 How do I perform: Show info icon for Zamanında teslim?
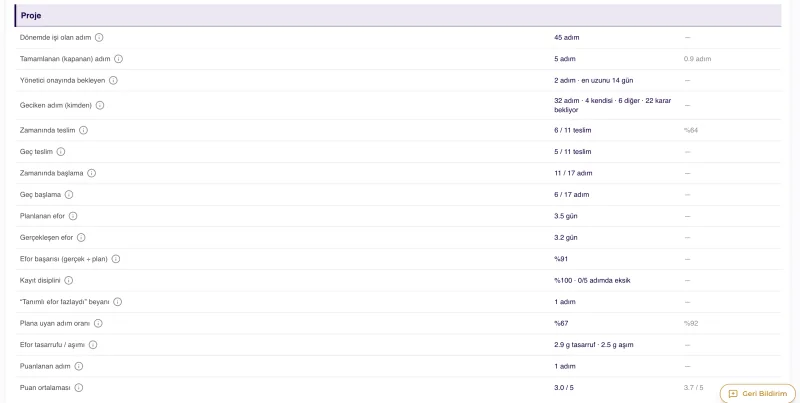83,130
